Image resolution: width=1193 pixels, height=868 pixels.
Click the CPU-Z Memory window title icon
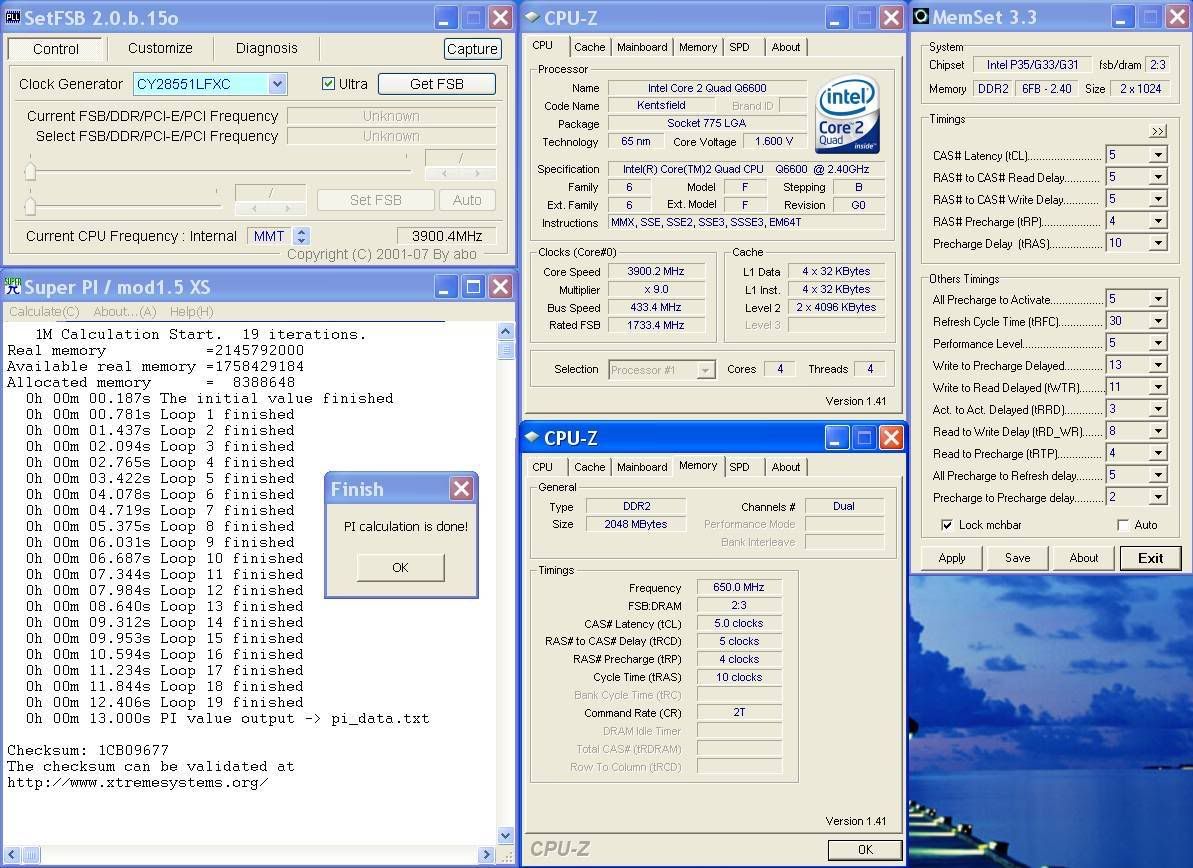click(533, 437)
